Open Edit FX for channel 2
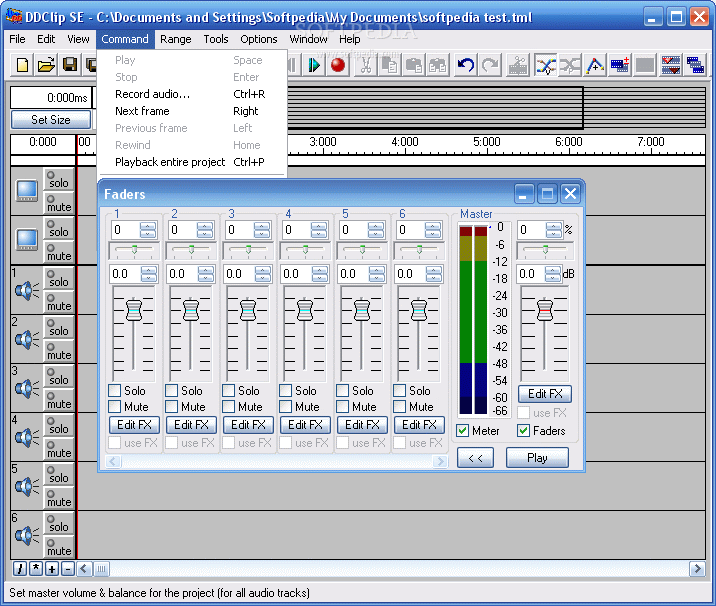Viewport: 716px width, 606px height. [191, 425]
